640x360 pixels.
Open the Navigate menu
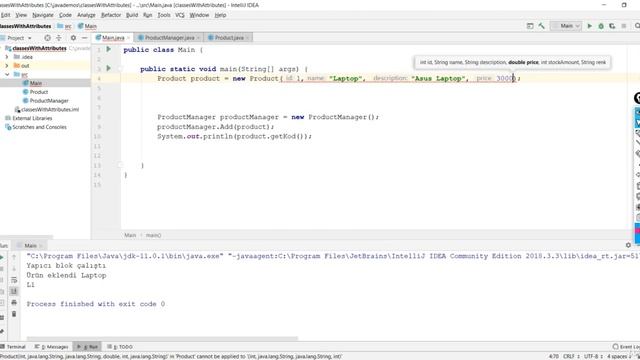[x=43, y=15]
